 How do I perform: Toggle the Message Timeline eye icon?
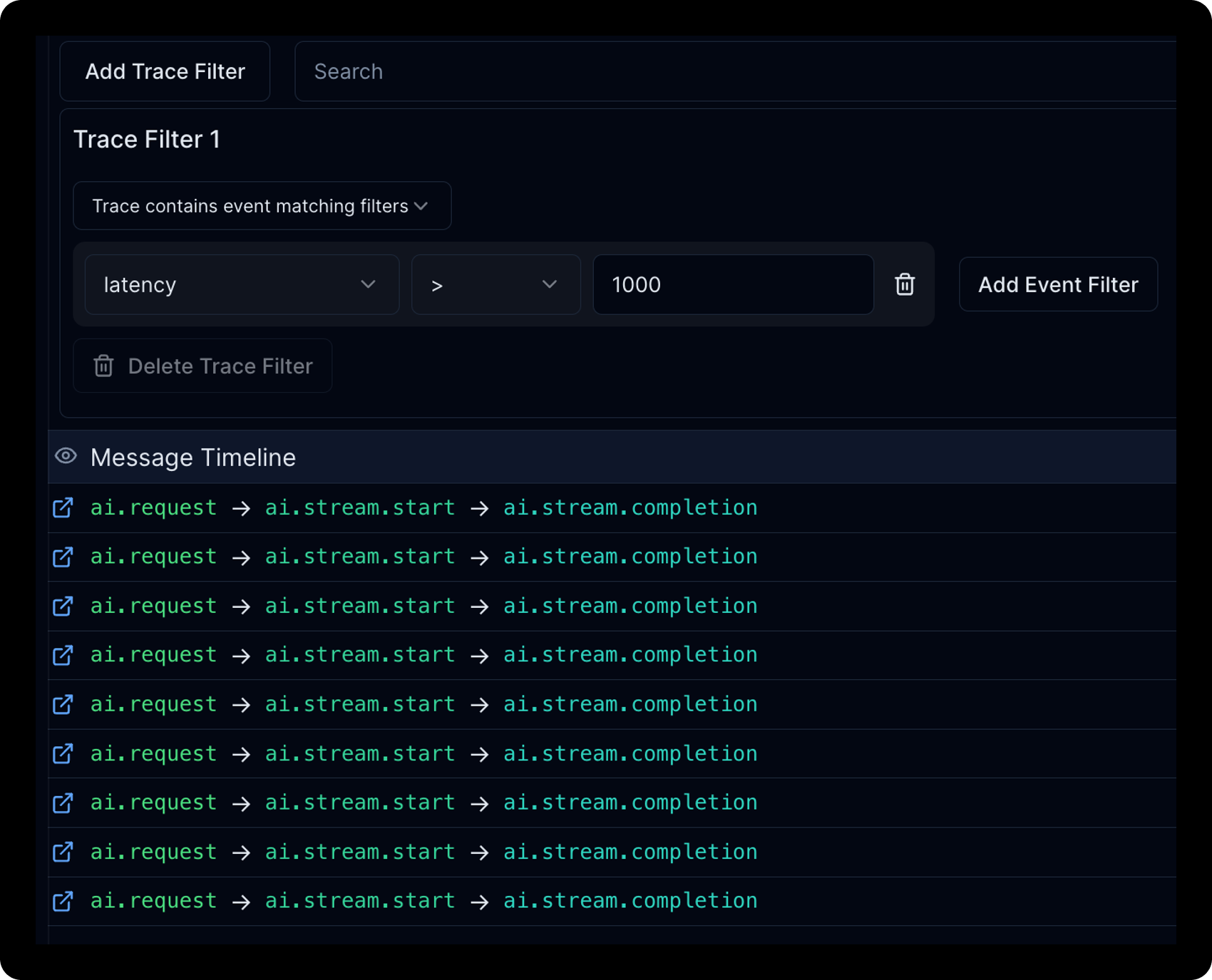(x=66, y=456)
